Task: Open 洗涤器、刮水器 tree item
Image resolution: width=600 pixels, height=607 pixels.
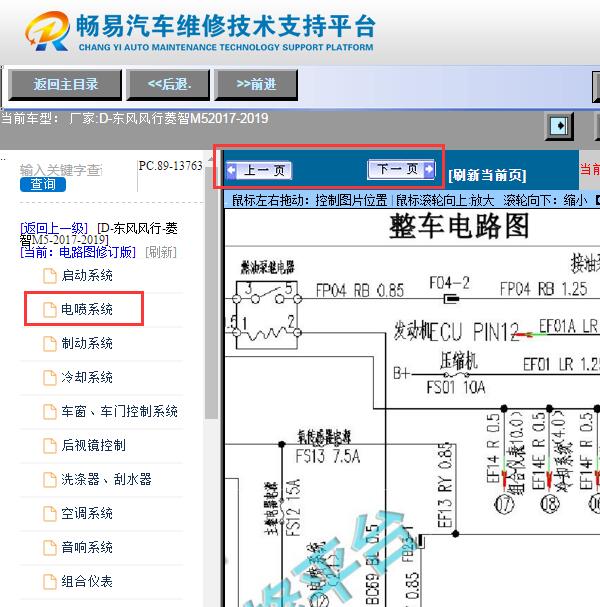Action: pos(106,479)
